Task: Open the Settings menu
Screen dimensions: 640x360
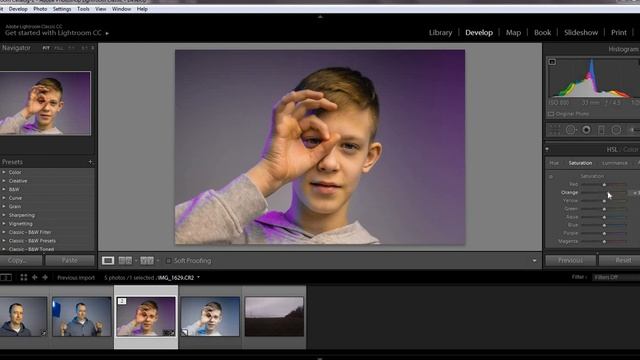Action: point(62,9)
